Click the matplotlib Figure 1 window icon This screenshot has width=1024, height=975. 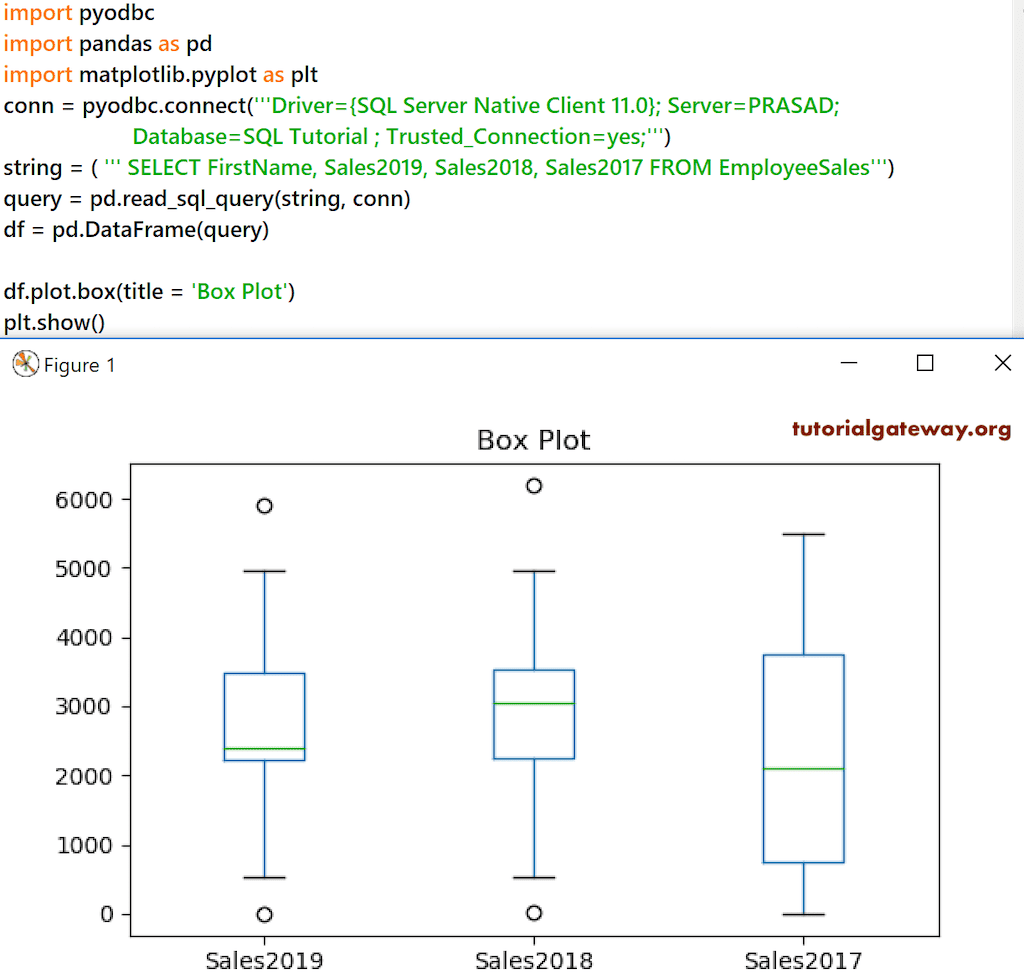tap(25, 364)
